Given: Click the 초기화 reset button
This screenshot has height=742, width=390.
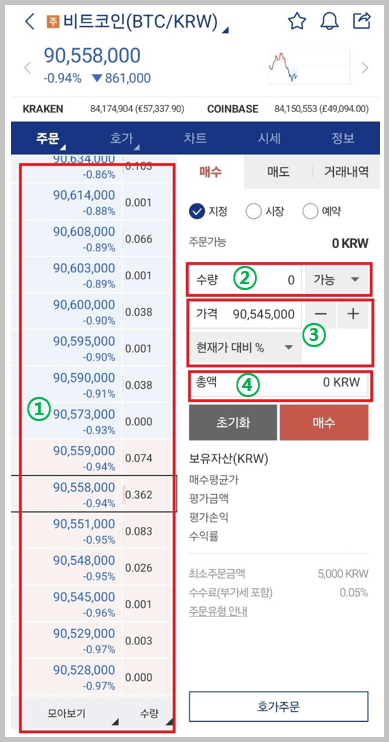Looking at the screenshot, I should (x=233, y=423).
